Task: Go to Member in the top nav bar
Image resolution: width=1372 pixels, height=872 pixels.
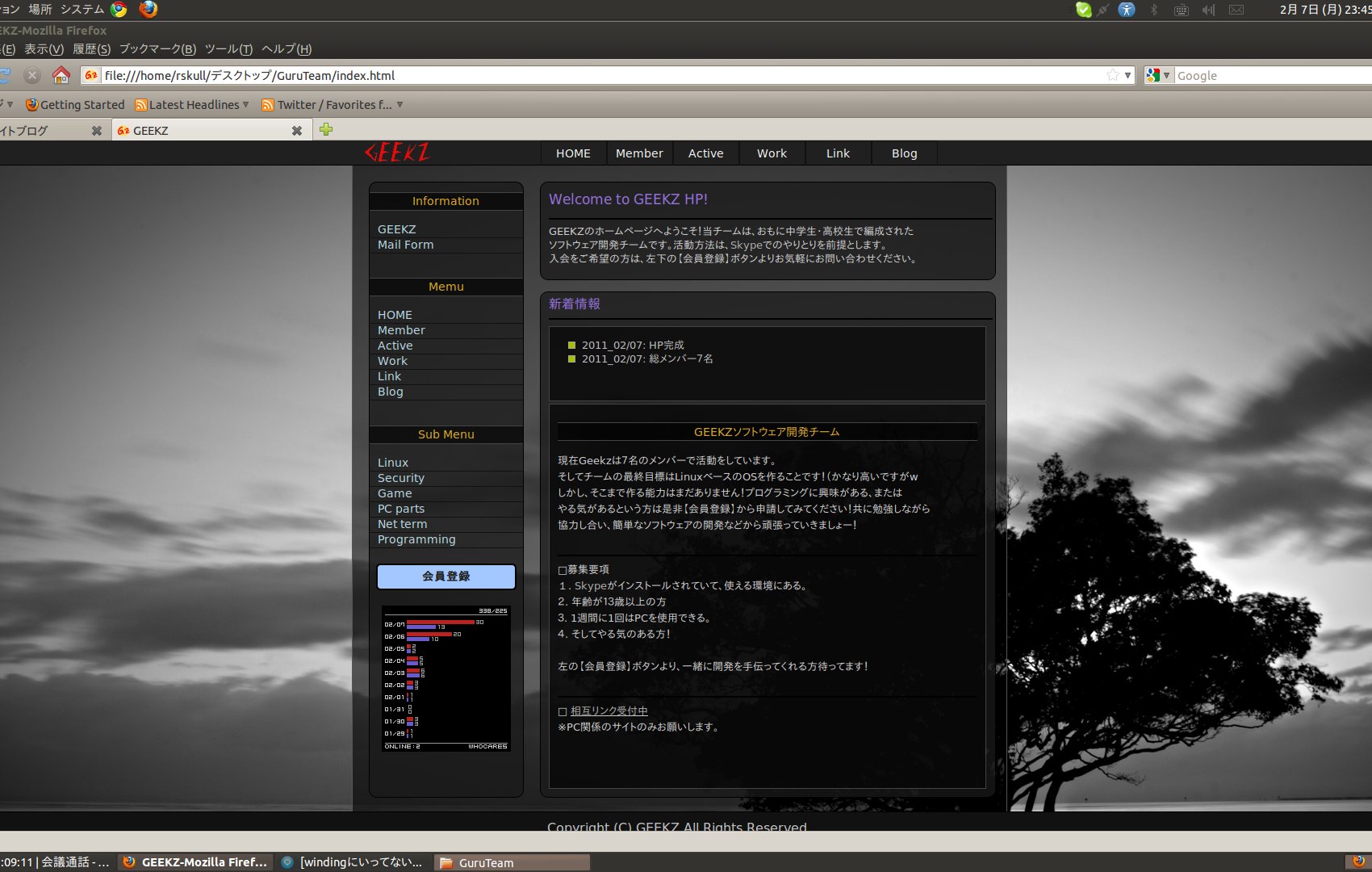Action: (639, 153)
